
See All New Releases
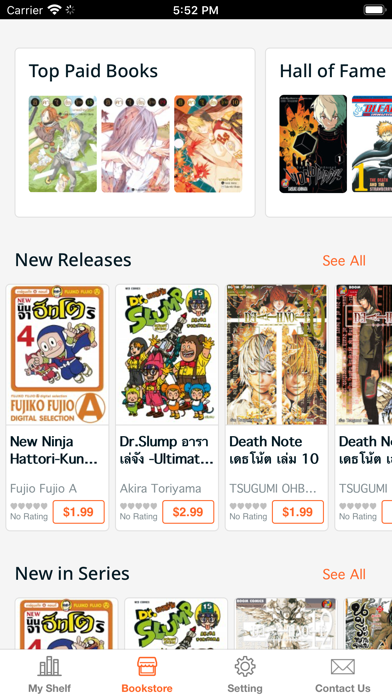pos(344,261)
